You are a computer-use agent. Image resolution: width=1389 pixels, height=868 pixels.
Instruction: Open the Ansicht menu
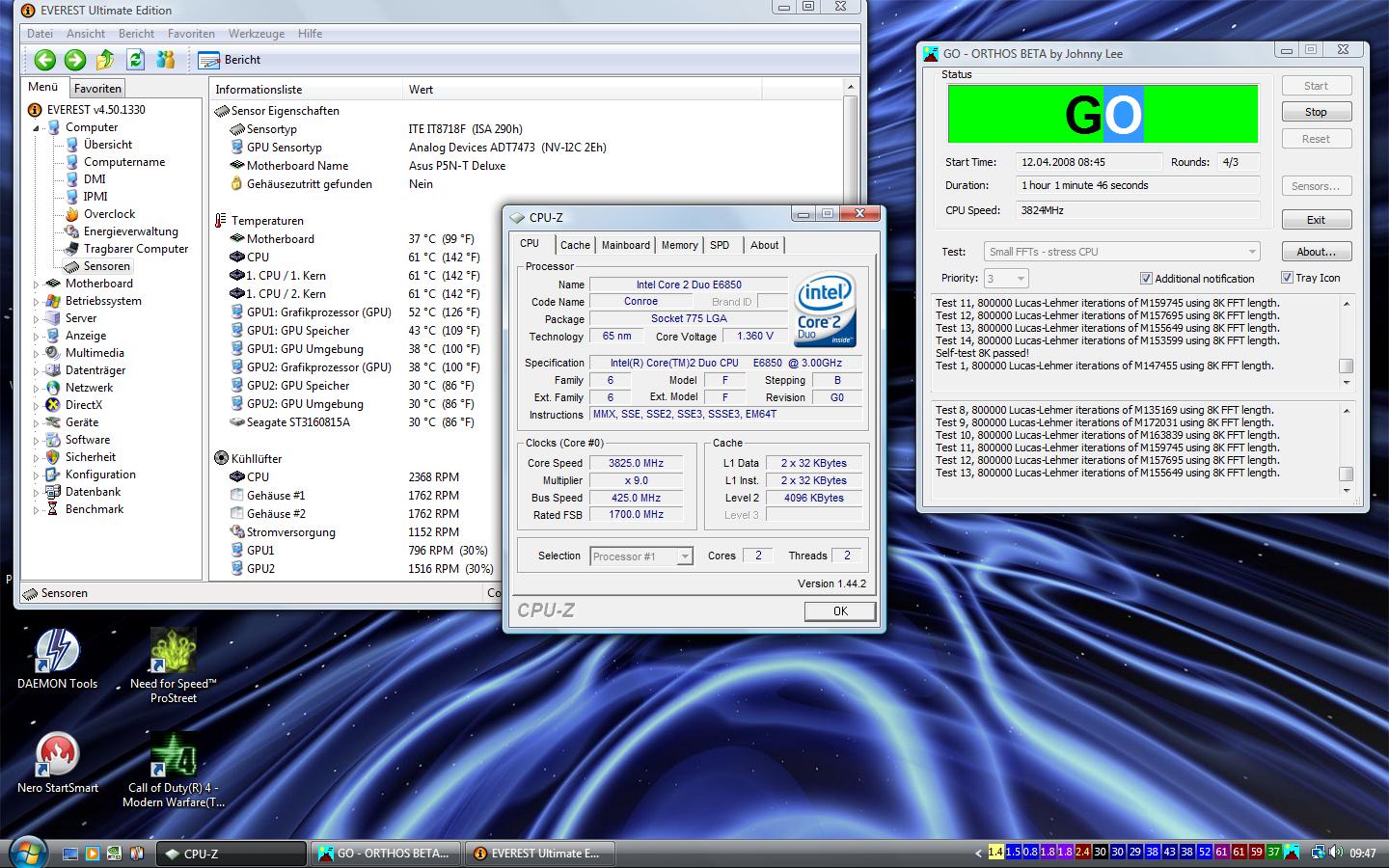(86, 34)
